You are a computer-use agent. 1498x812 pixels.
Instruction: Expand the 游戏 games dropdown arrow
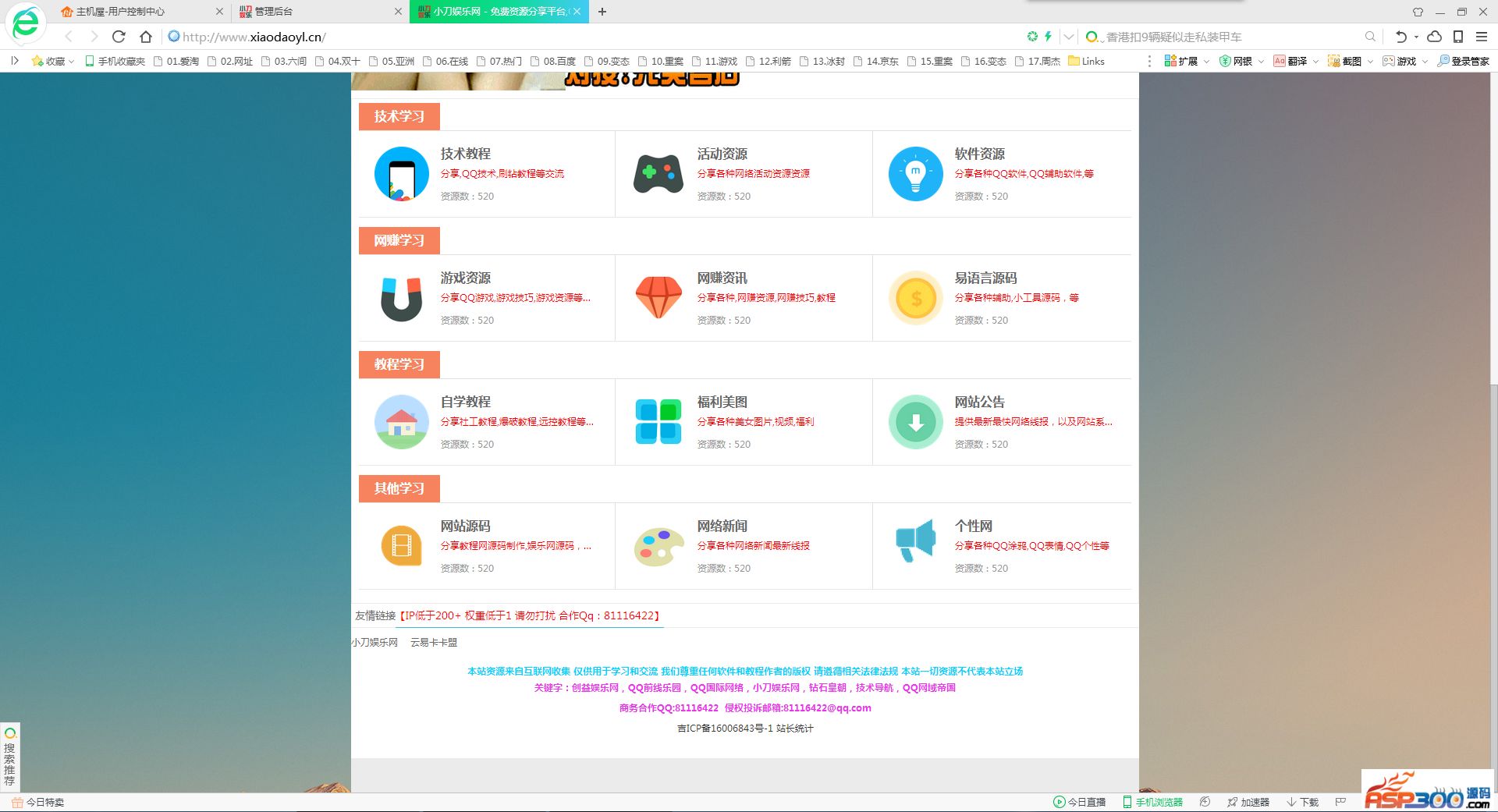click(x=1425, y=61)
